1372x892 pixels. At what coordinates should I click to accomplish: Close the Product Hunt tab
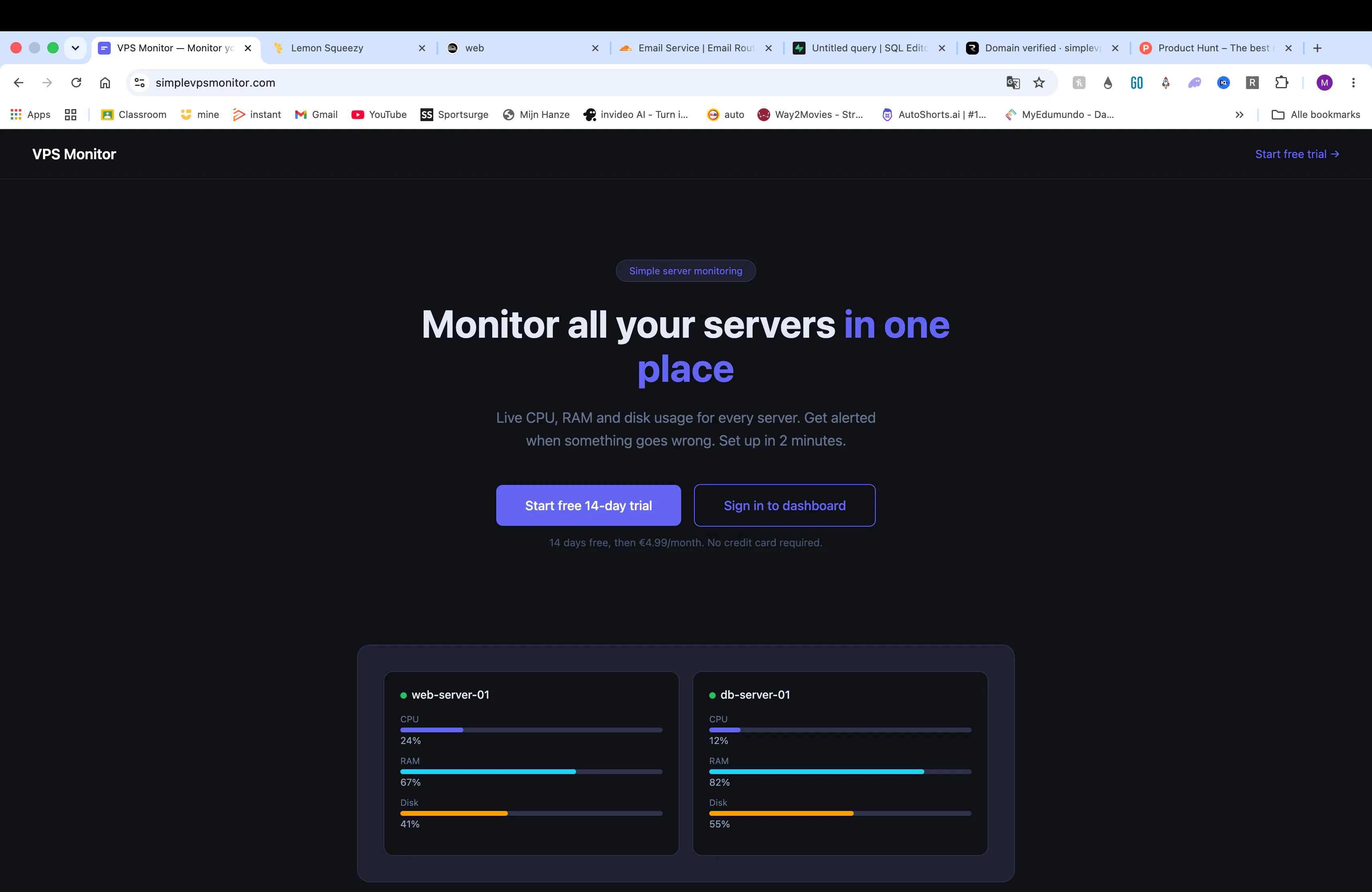point(1289,48)
